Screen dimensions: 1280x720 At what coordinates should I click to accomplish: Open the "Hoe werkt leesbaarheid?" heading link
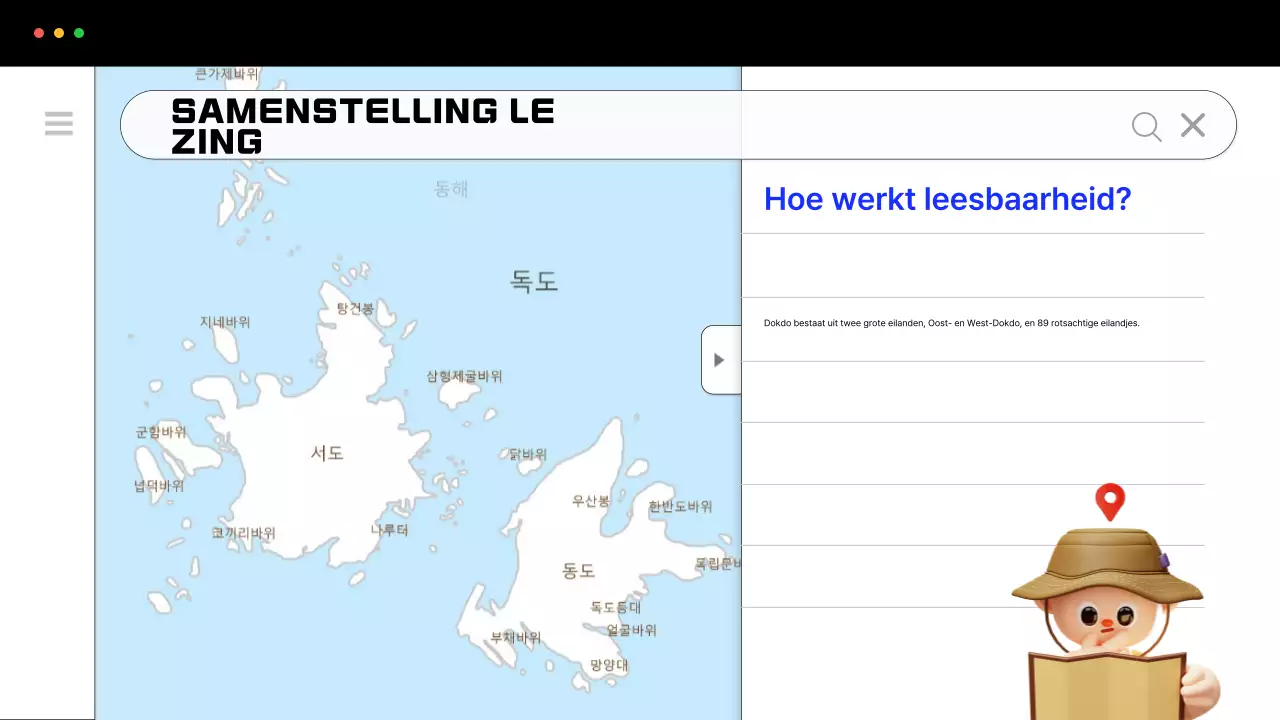point(948,199)
